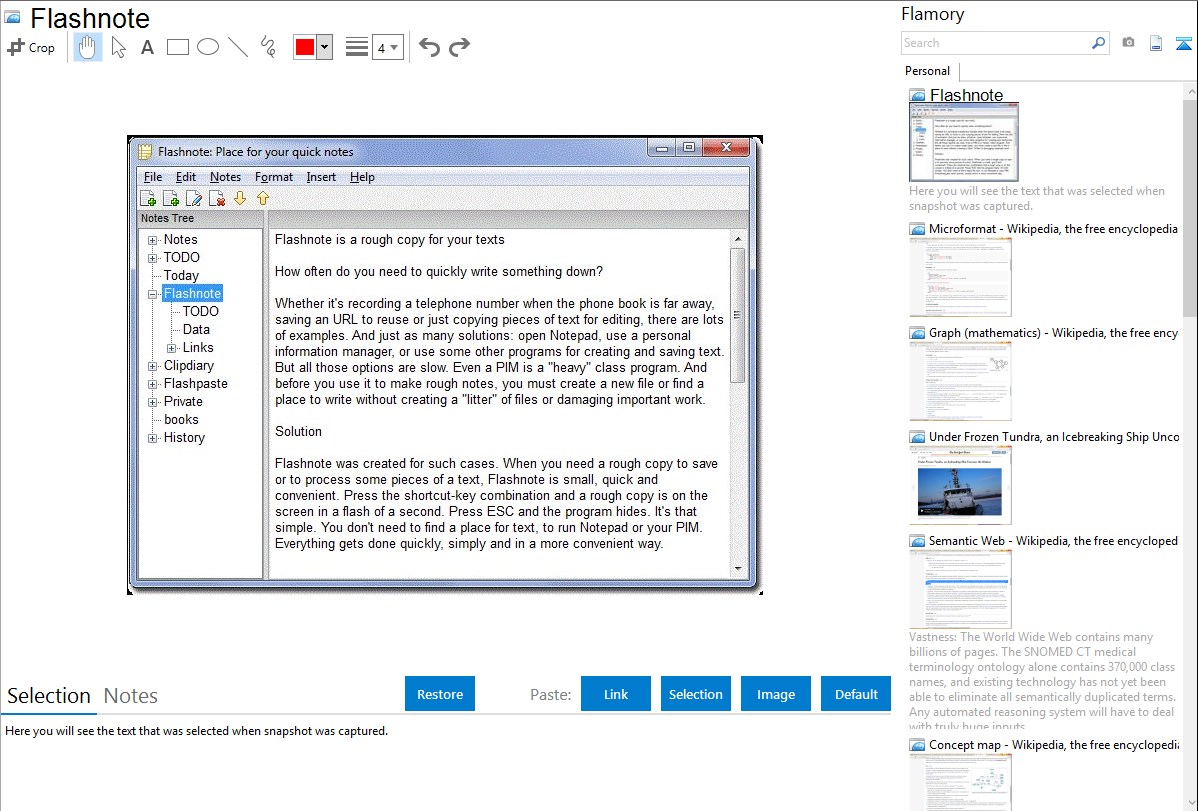Viewport: 1198px width, 811px height.
Task: Select the books tree item
Action: pyautogui.click(x=181, y=420)
